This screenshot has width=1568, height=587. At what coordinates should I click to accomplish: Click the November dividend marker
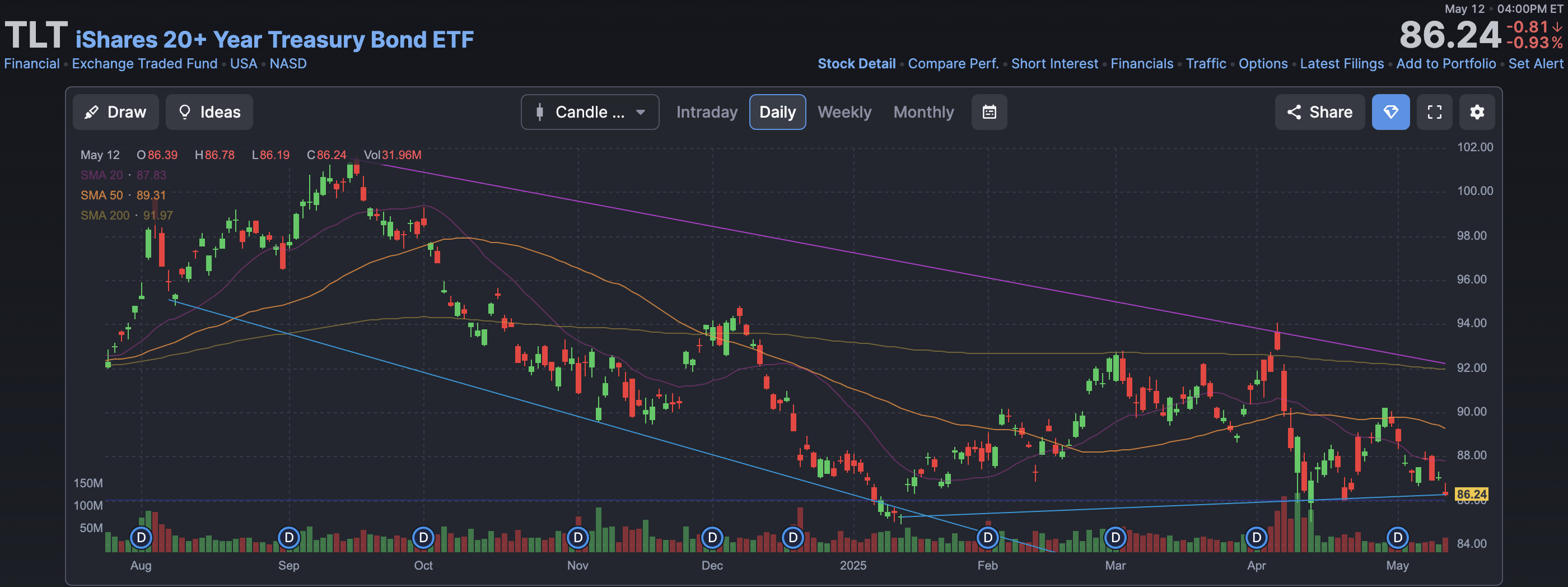(578, 538)
